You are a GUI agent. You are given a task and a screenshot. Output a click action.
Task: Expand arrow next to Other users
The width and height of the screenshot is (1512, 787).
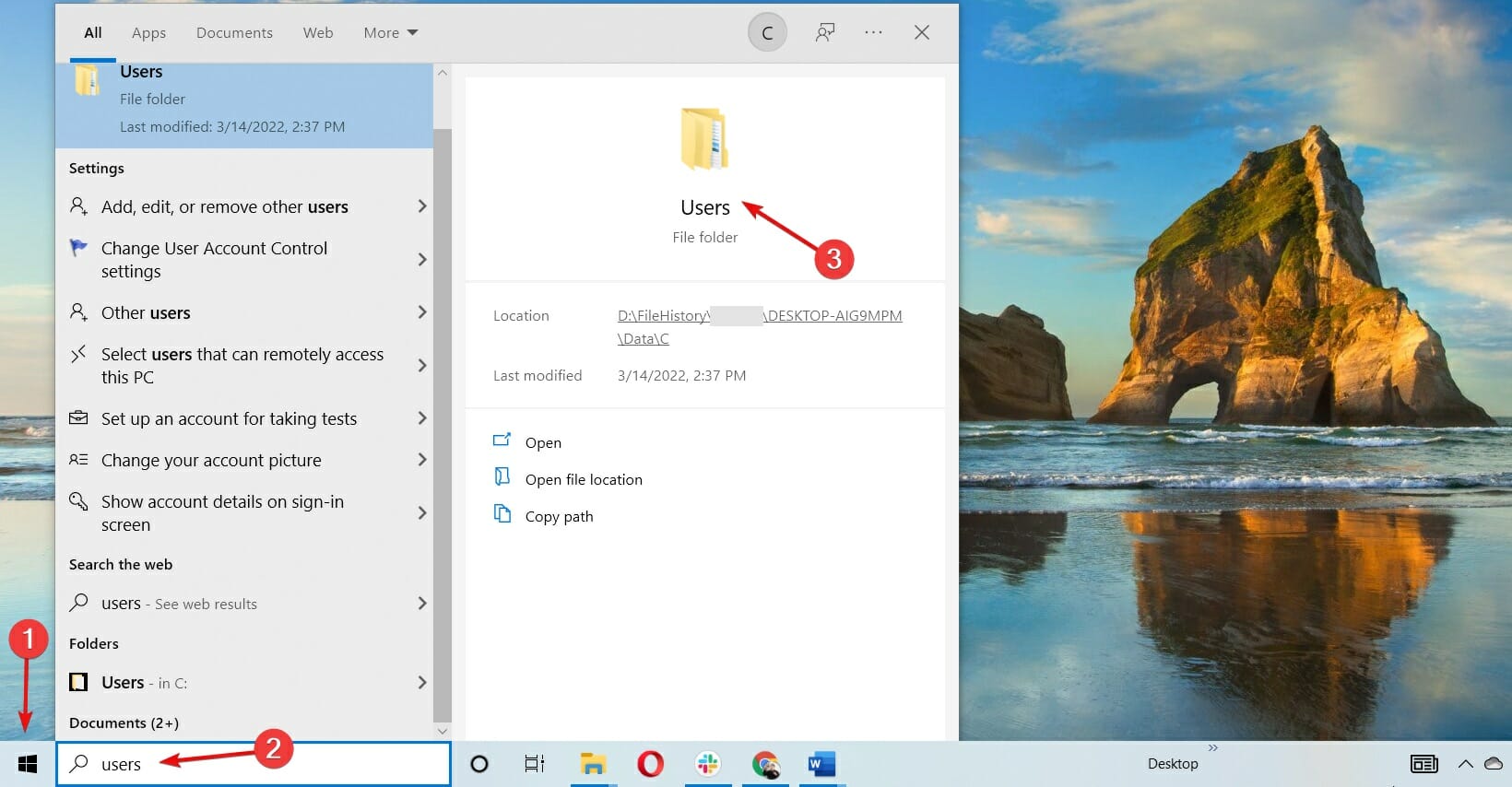pyautogui.click(x=422, y=312)
